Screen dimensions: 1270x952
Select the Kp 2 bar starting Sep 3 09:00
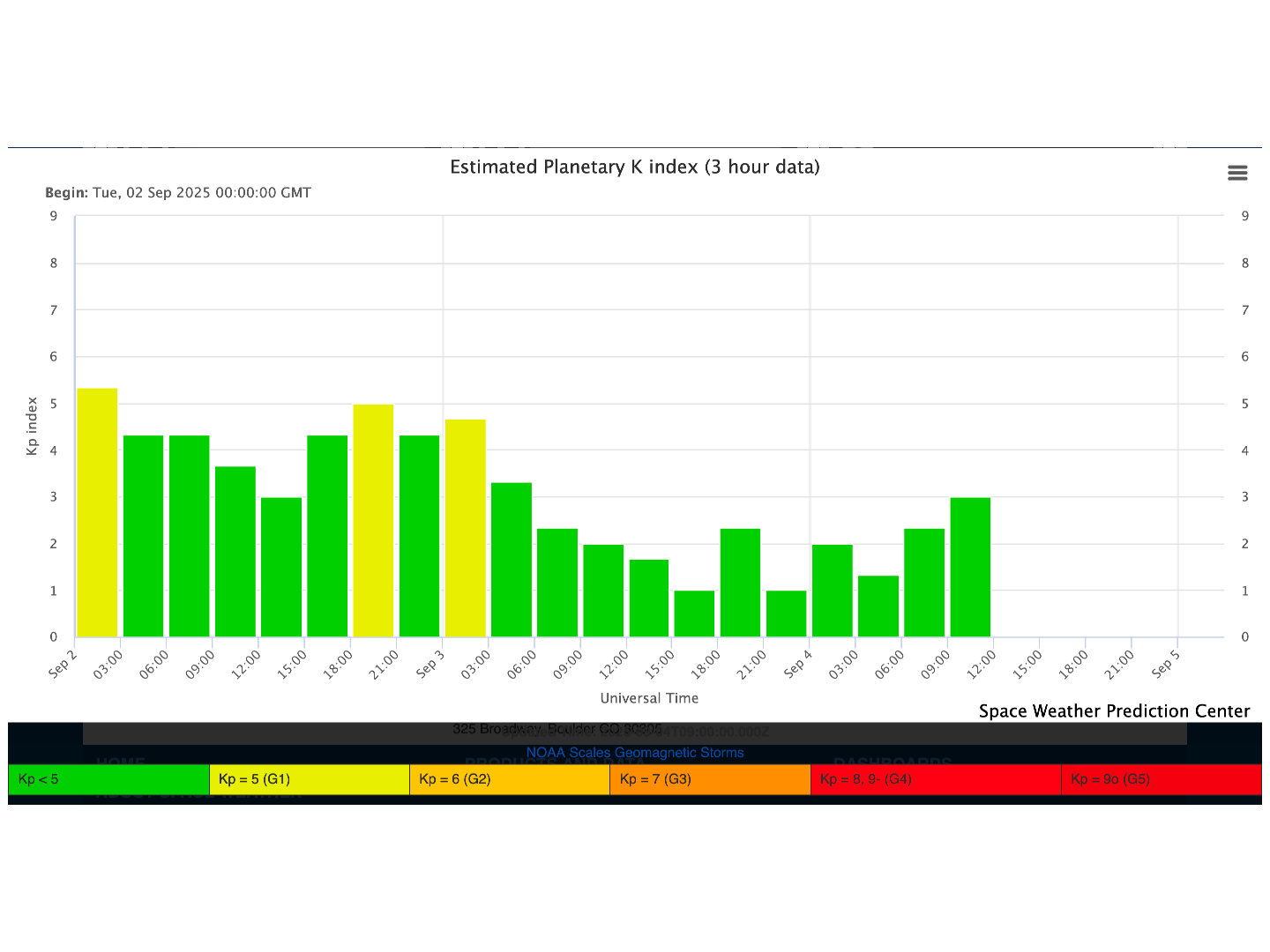pyautogui.click(x=603, y=591)
